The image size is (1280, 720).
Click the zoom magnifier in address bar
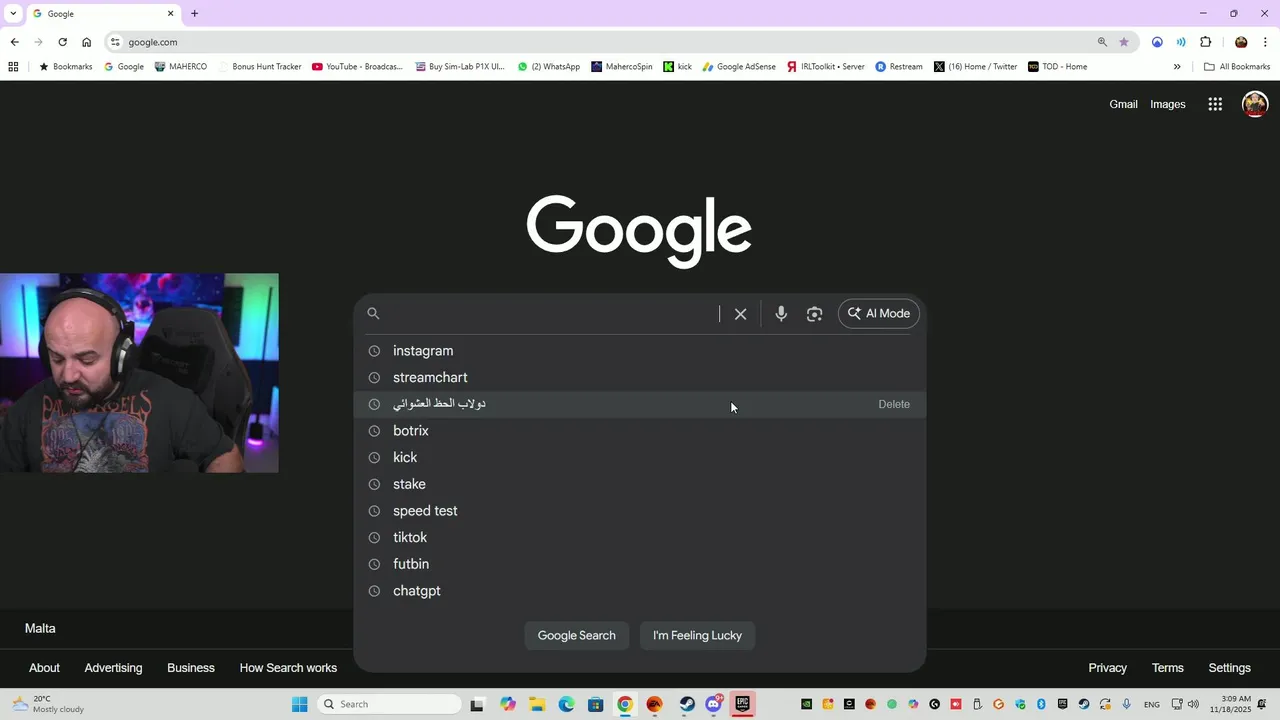click(x=1102, y=42)
